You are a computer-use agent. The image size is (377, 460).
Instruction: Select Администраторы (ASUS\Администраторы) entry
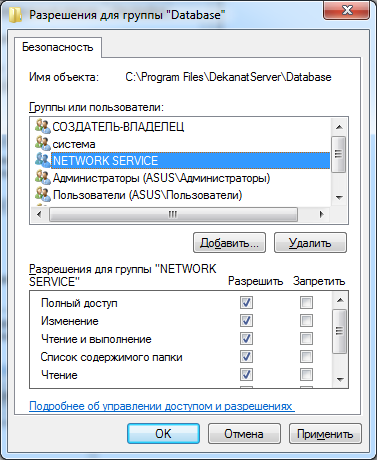click(x=161, y=178)
